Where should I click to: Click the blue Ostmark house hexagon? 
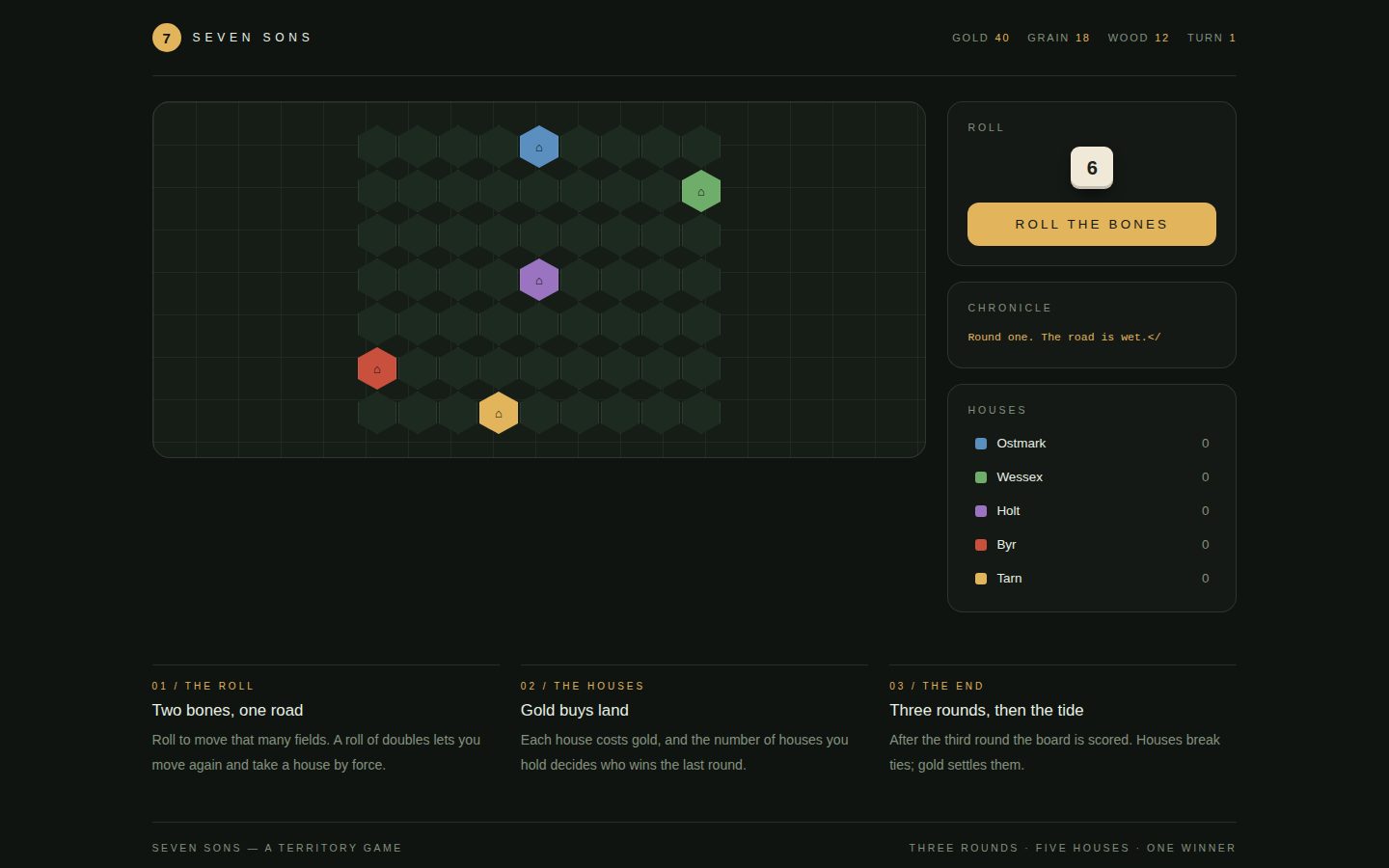click(x=539, y=147)
